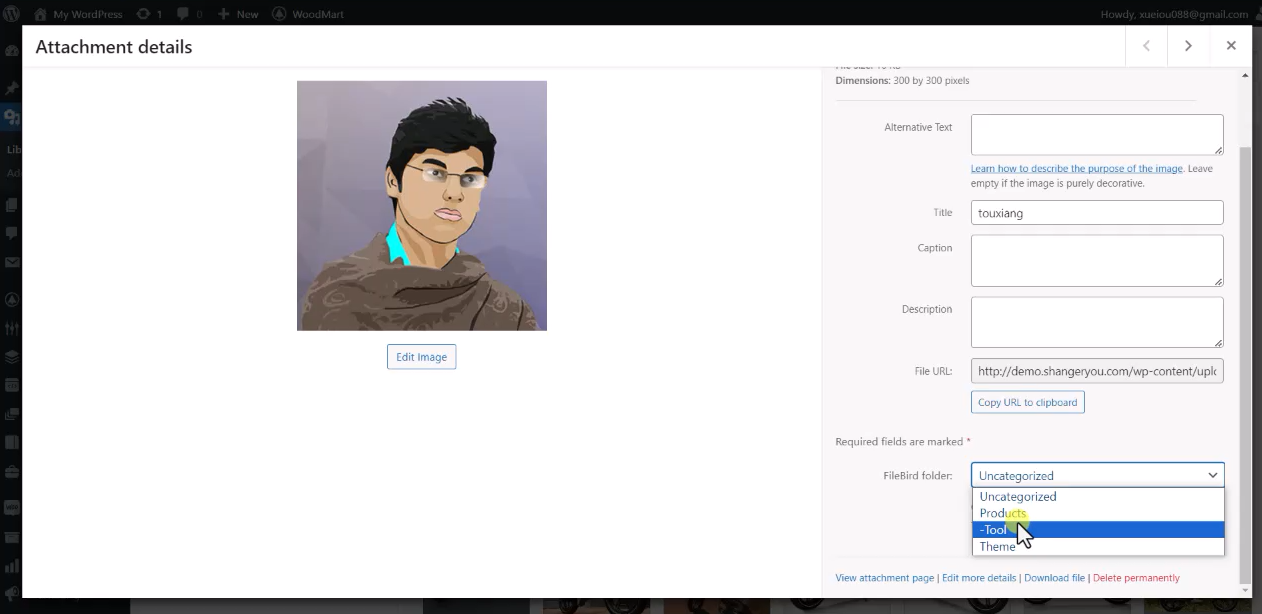Expand the FileBird folder dropdown
1262x614 pixels.
tap(1097, 476)
